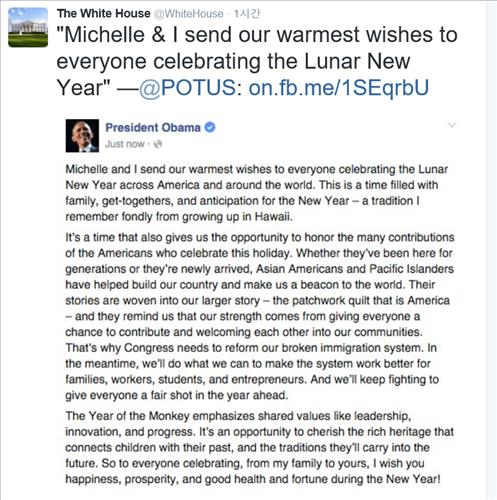Click the blue verified checkmark badge
This screenshot has width=497, height=500.
point(210,127)
